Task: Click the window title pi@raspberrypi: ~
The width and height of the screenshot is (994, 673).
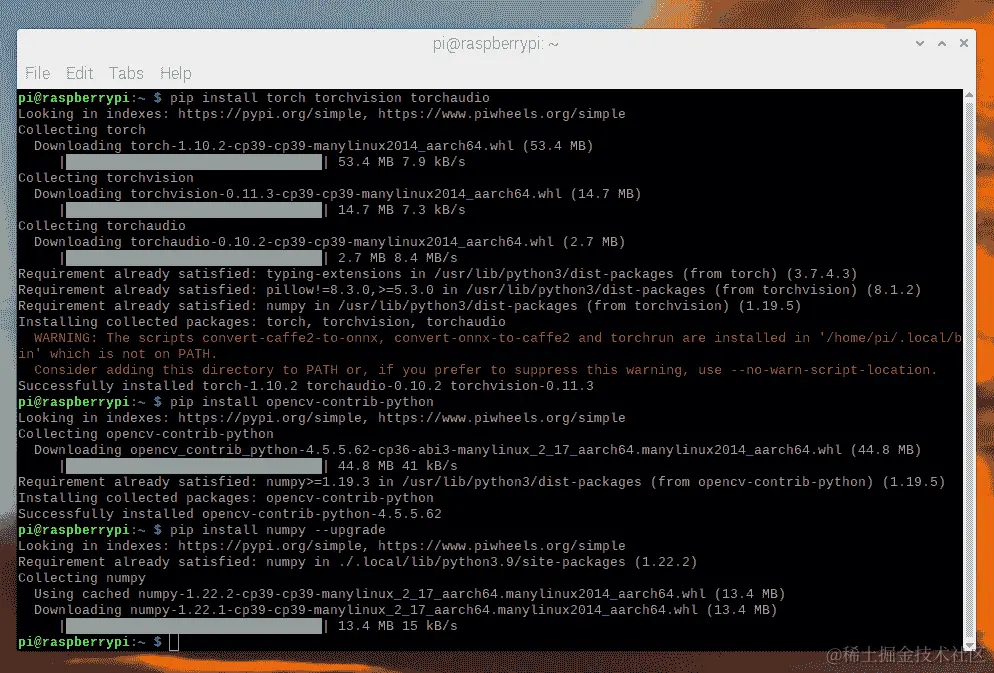Action: 496,44
